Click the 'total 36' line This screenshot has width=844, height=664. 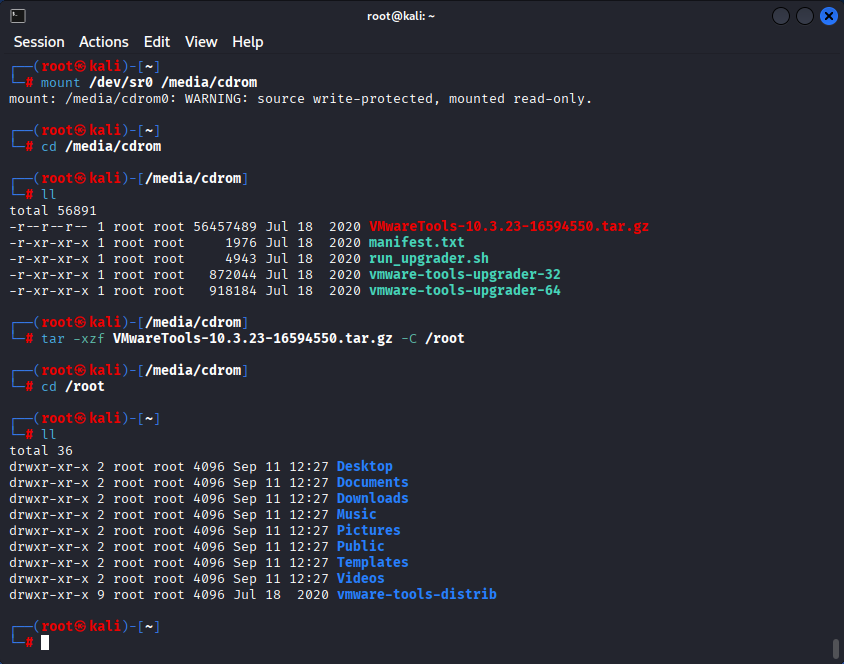point(41,451)
